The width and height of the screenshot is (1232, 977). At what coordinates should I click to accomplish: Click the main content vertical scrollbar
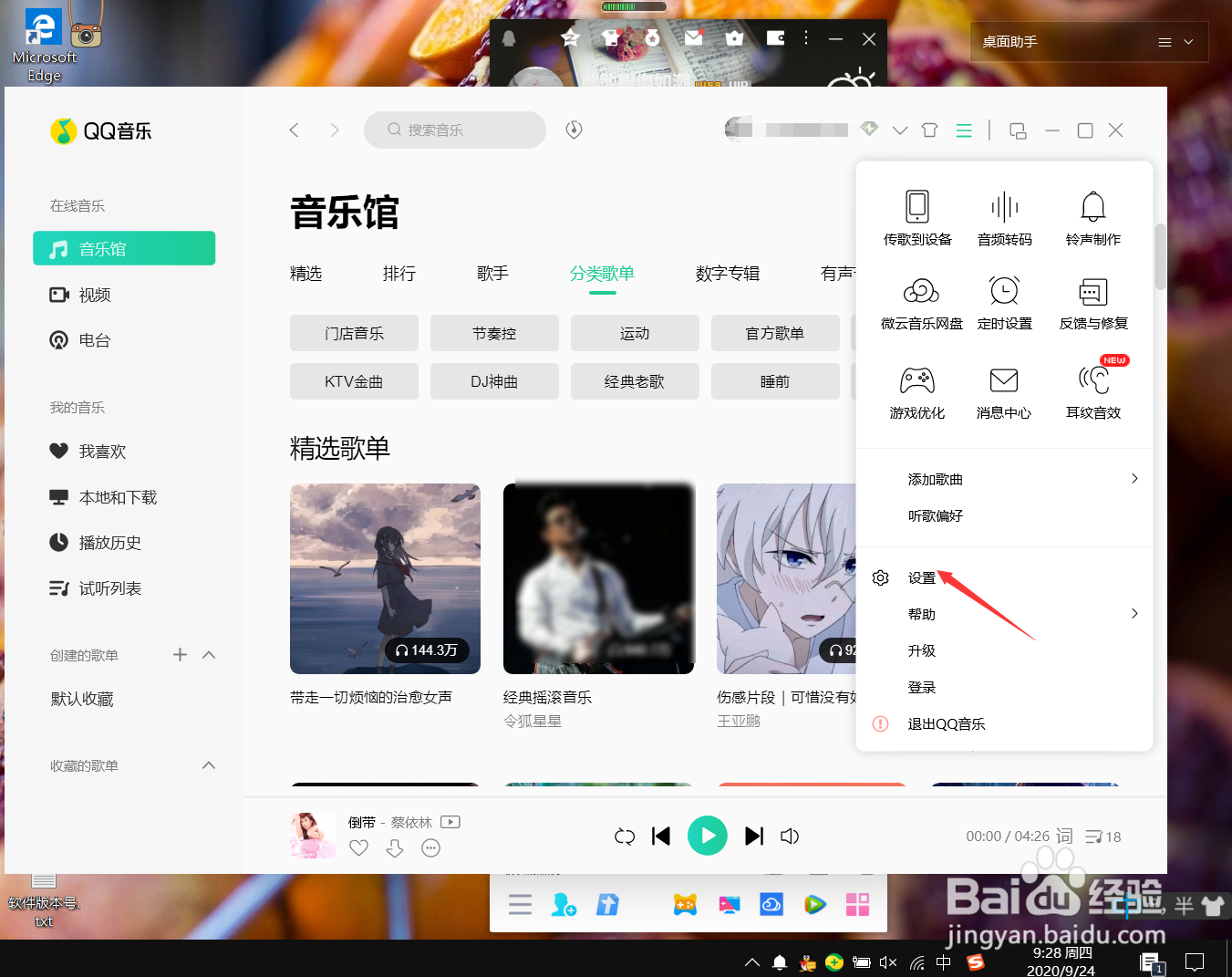coord(1160,256)
